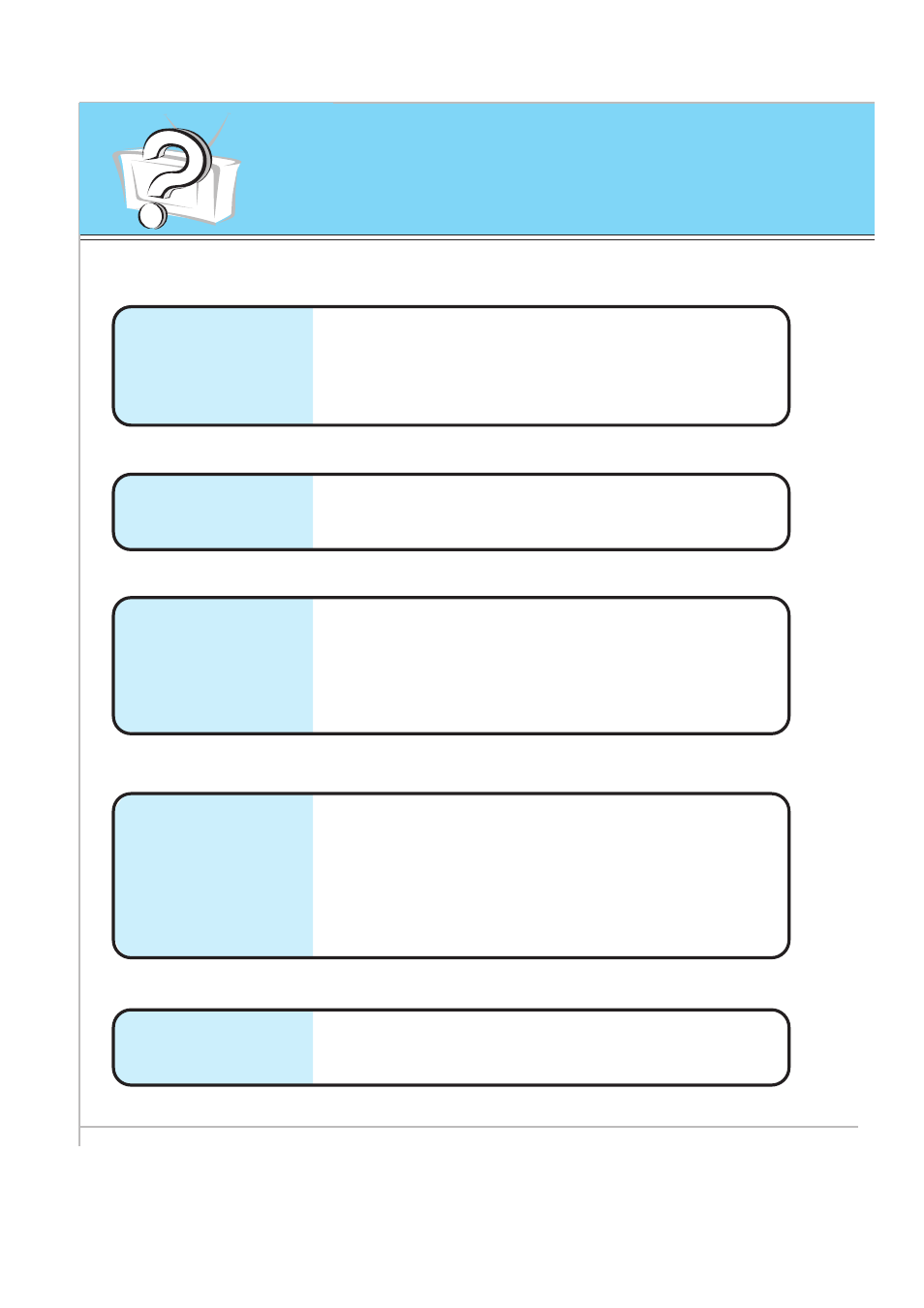Click the double rule beneath the blue header
Image resolution: width=924 pixels, height=1308 pixels.
(x=477, y=237)
